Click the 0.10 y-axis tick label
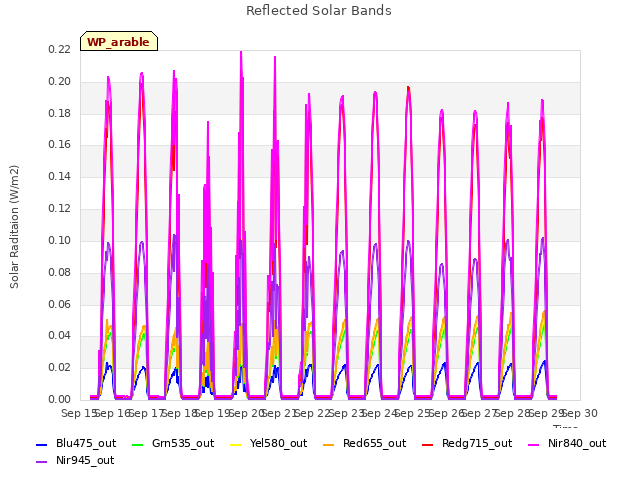The width and height of the screenshot is (640, 480). [x=60, y=240]
